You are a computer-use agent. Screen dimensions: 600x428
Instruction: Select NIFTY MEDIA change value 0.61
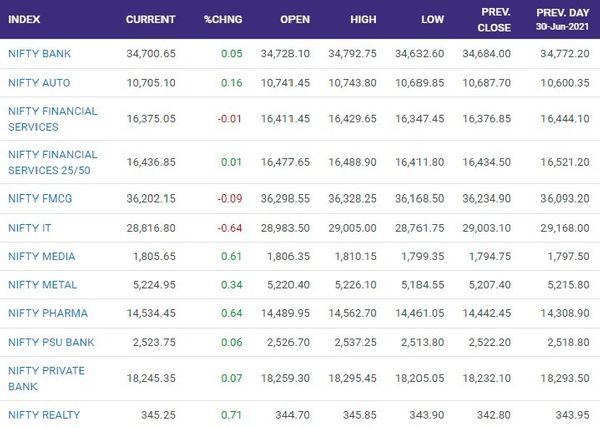232,256
